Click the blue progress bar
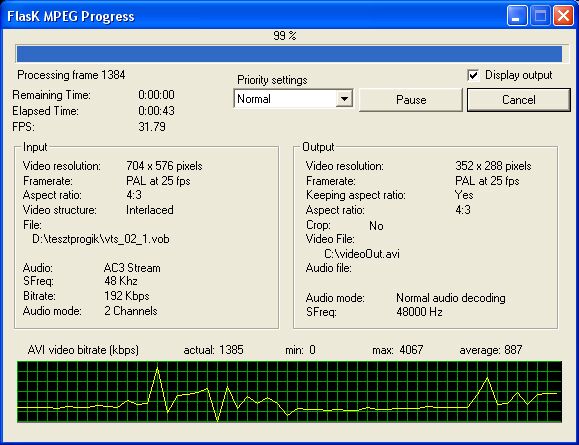Viewport: 579px width, 445px height. click(289, 54)
